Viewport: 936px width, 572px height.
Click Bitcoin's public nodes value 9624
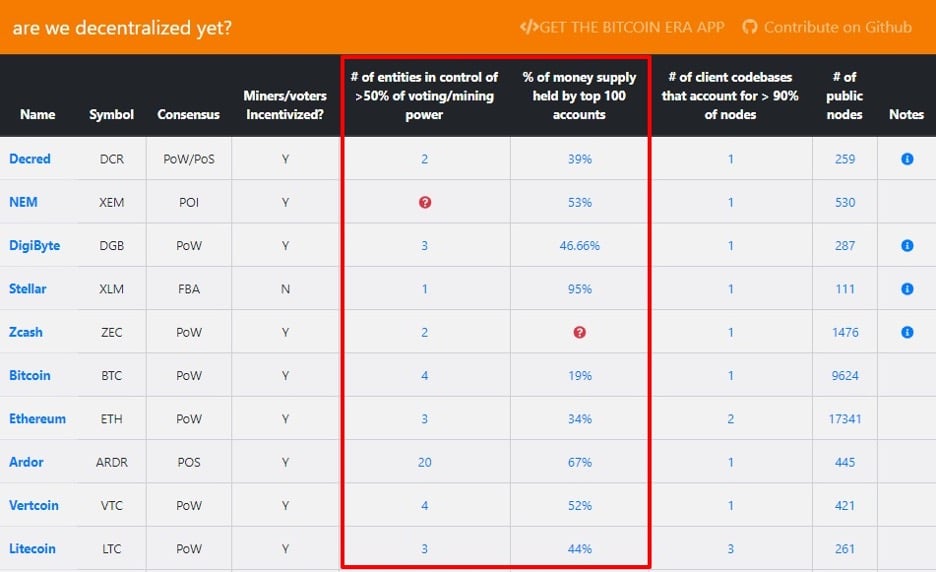[x=845, y=376]
